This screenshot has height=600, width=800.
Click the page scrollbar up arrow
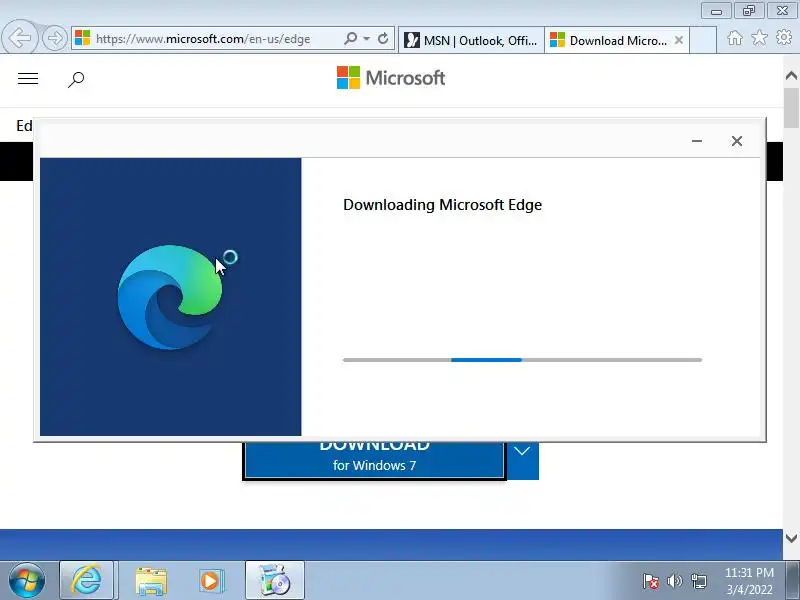click(791, 76)
